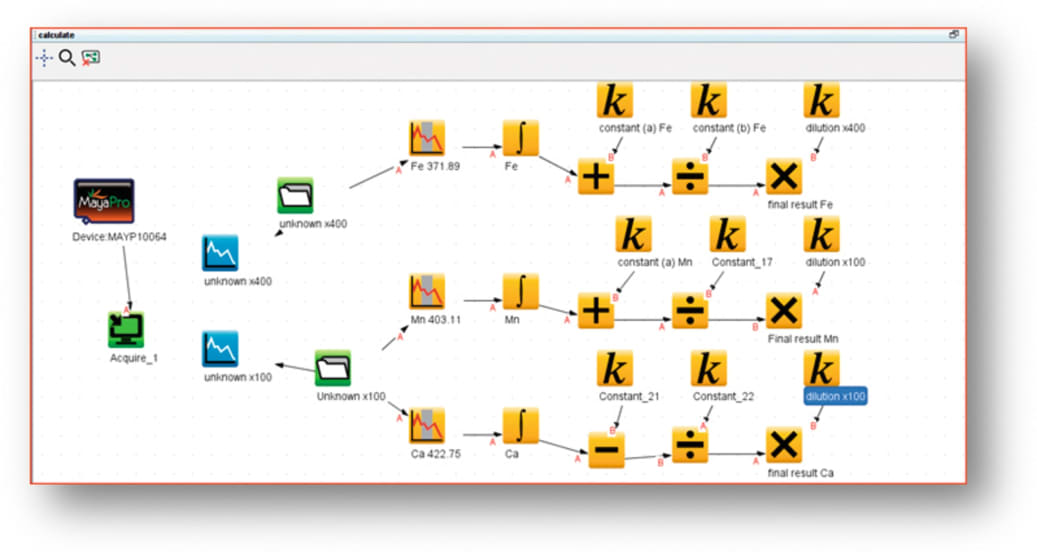Select the Ca 422.75 spectral range node

click(427, 426)
